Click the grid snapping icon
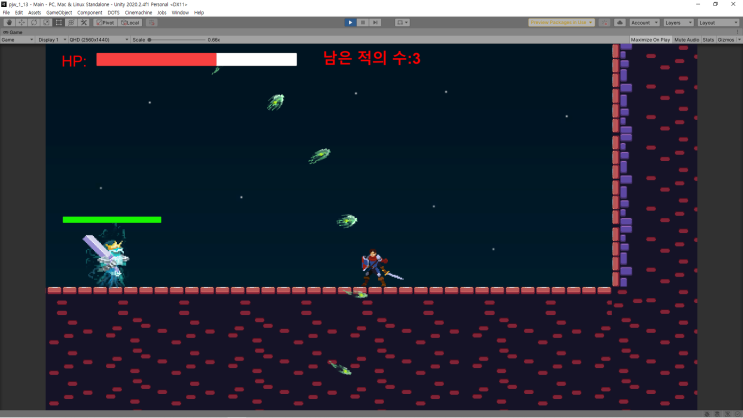Screen dimensions: 743x418 pyautogui.click(x=151, y=22)
